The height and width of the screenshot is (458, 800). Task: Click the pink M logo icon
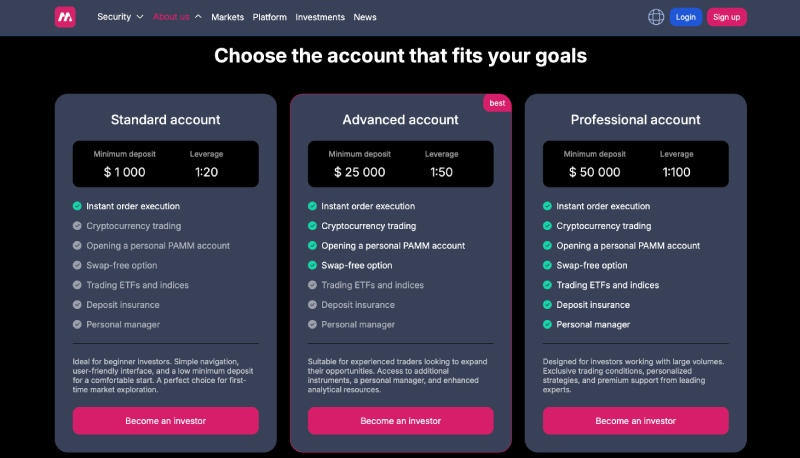65,17
